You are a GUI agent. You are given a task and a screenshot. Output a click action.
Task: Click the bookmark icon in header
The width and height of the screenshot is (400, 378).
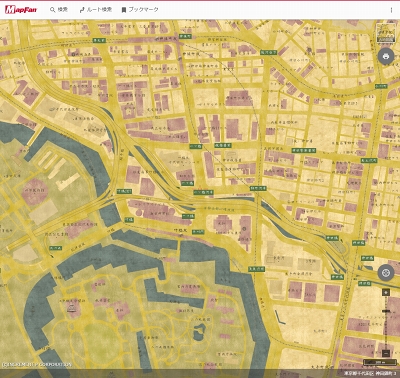(x=124, y=10)
